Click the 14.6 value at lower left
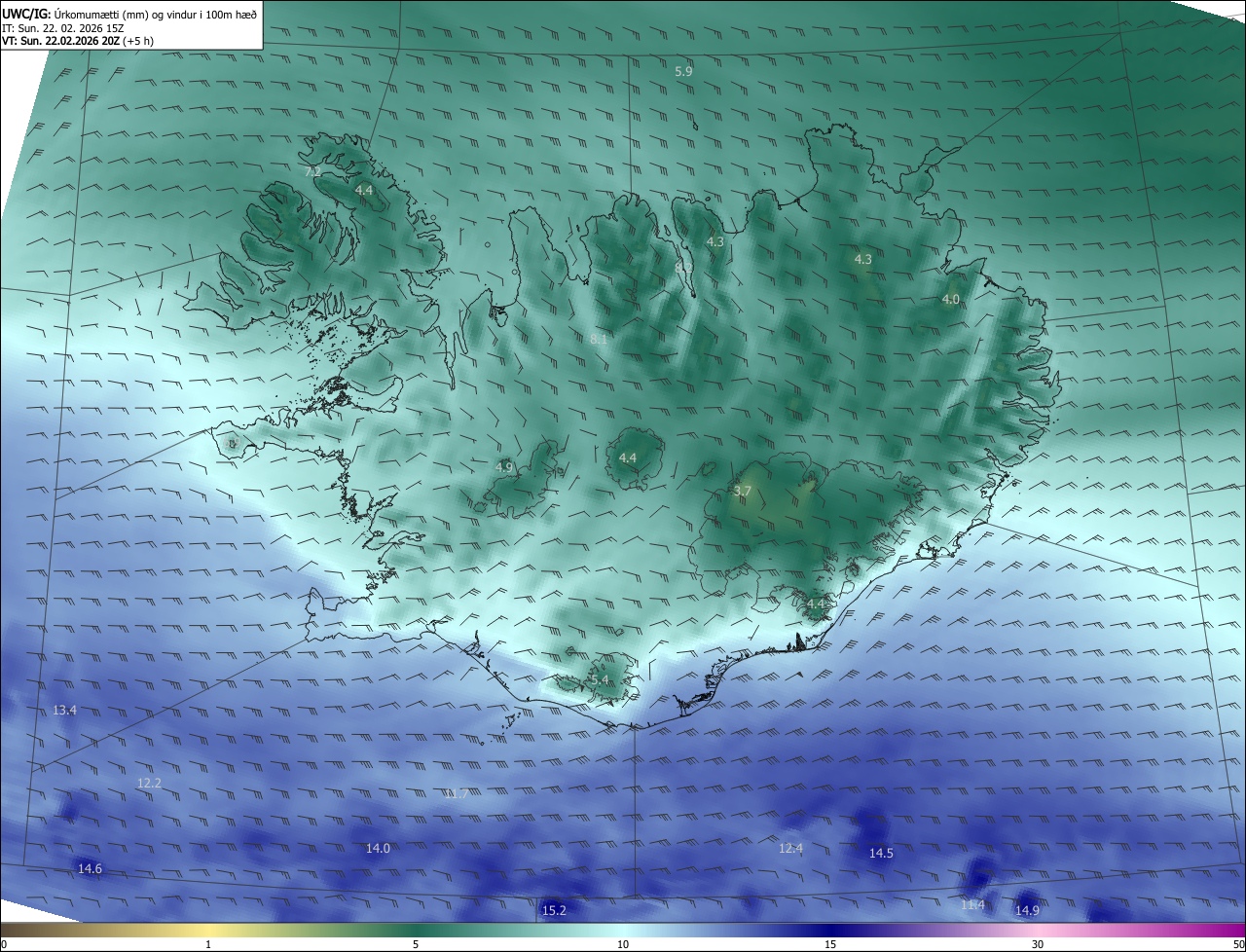 pos(90,868)
